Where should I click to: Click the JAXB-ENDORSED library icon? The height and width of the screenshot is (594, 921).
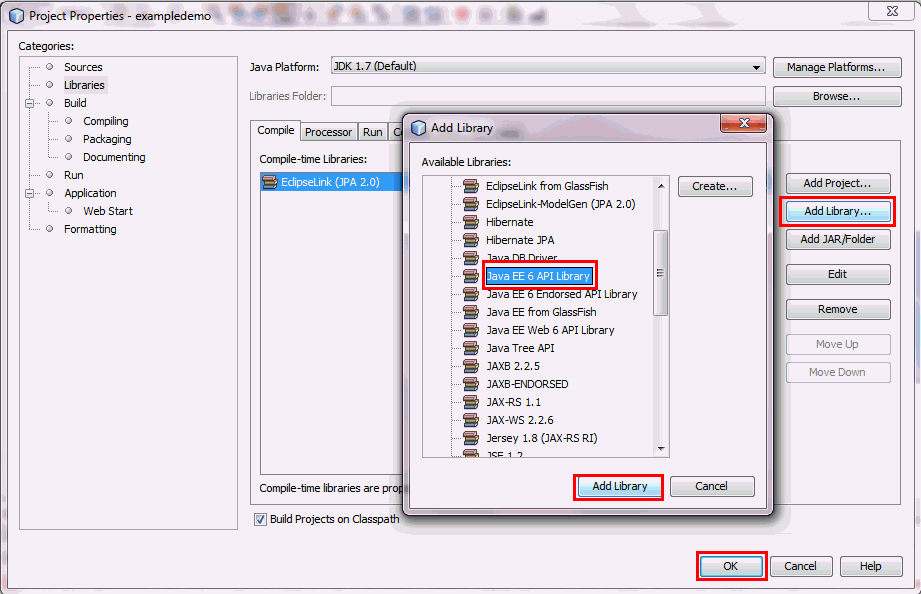470,384
